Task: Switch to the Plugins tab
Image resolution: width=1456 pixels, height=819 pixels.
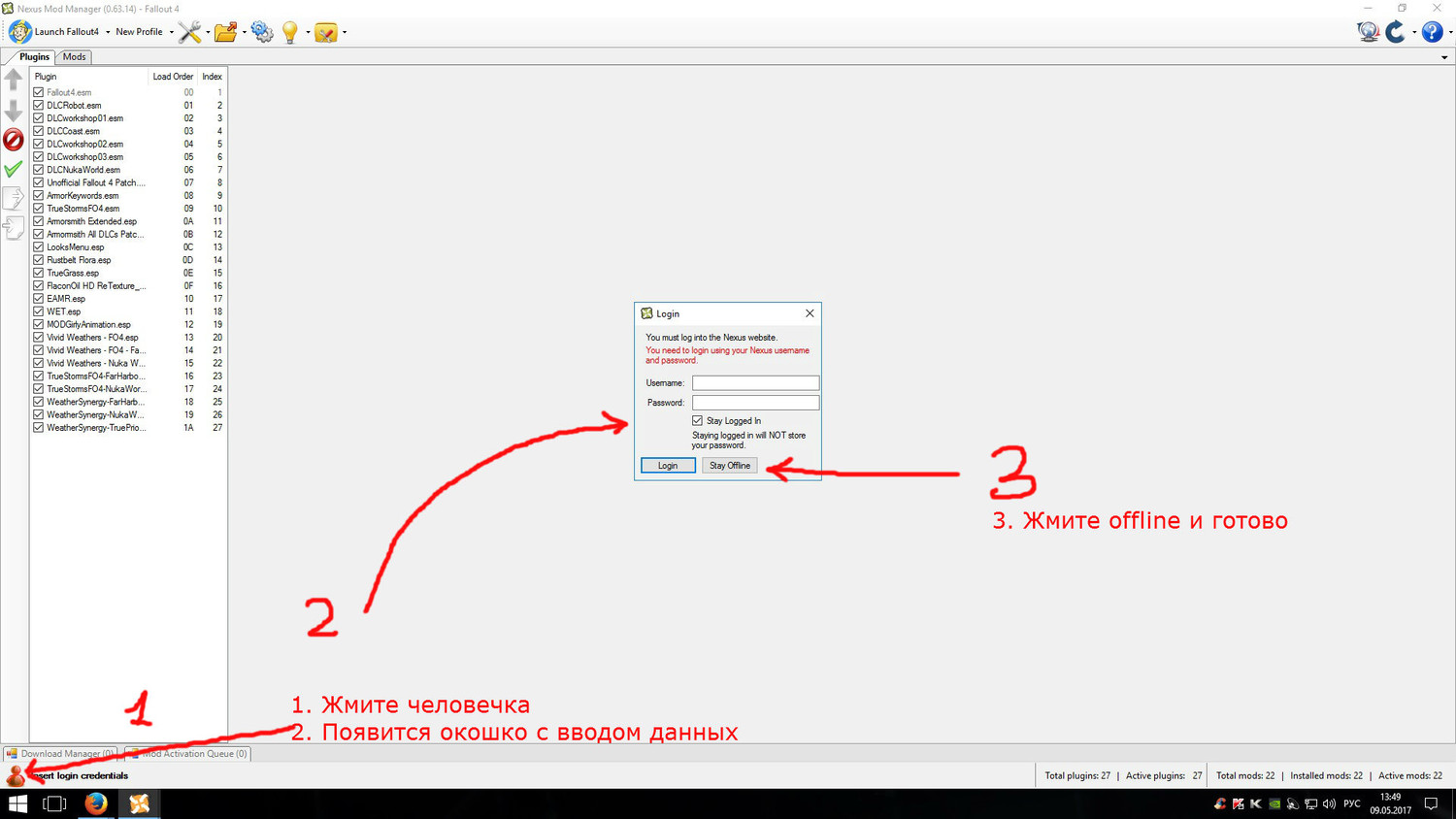Action: point(34,56)
